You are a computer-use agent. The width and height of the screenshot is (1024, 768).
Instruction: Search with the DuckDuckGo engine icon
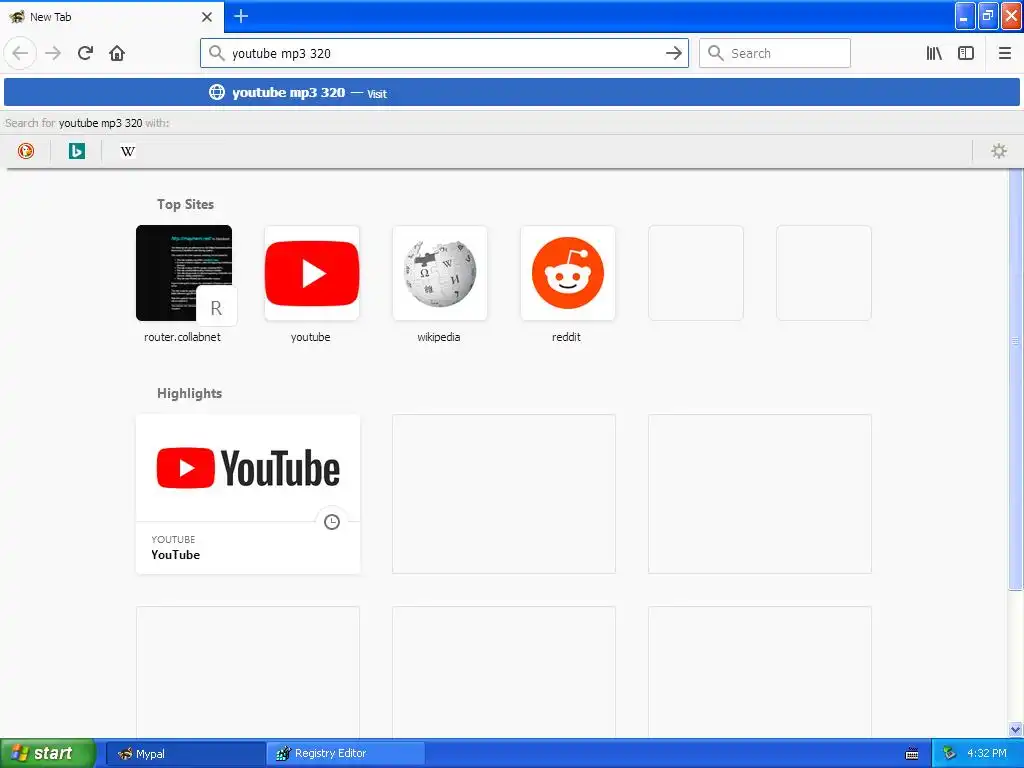pyautogui.click(x=26, y=152)
